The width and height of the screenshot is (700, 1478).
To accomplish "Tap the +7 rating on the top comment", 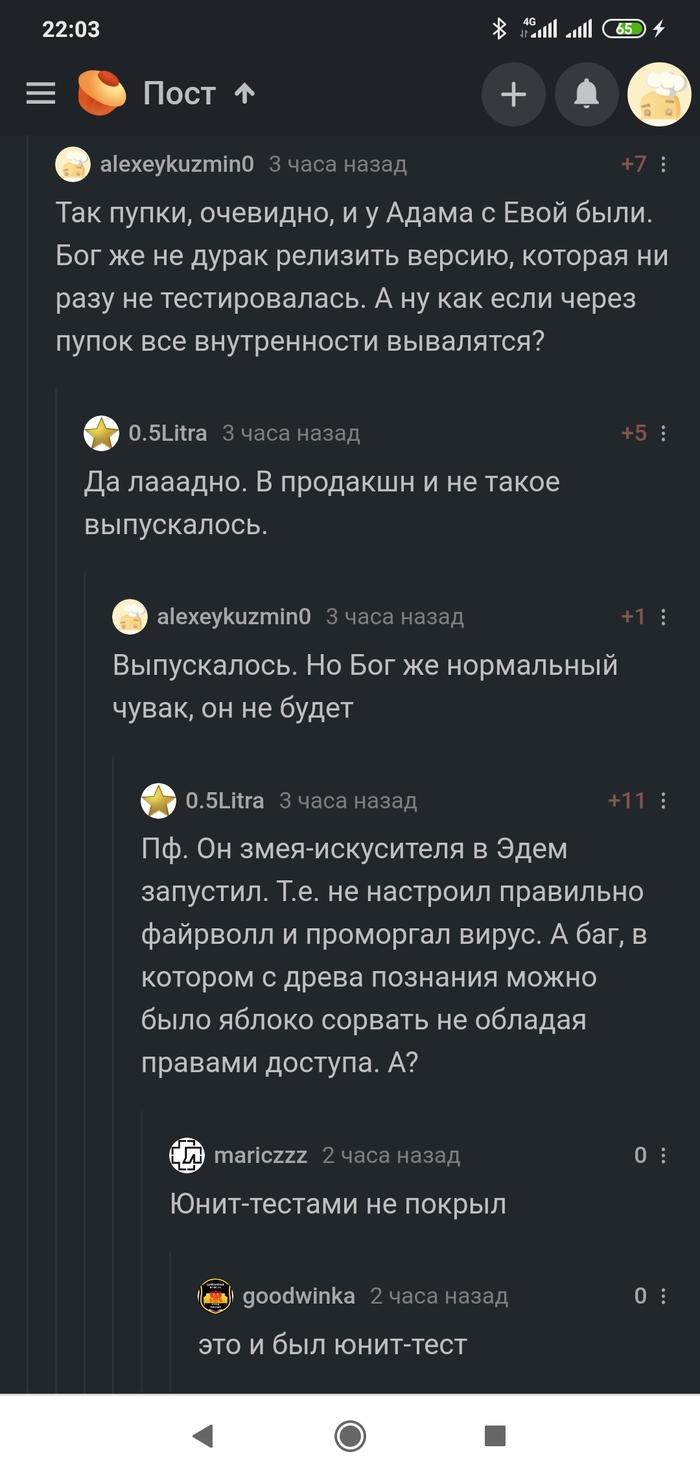I will click(634, 165).
